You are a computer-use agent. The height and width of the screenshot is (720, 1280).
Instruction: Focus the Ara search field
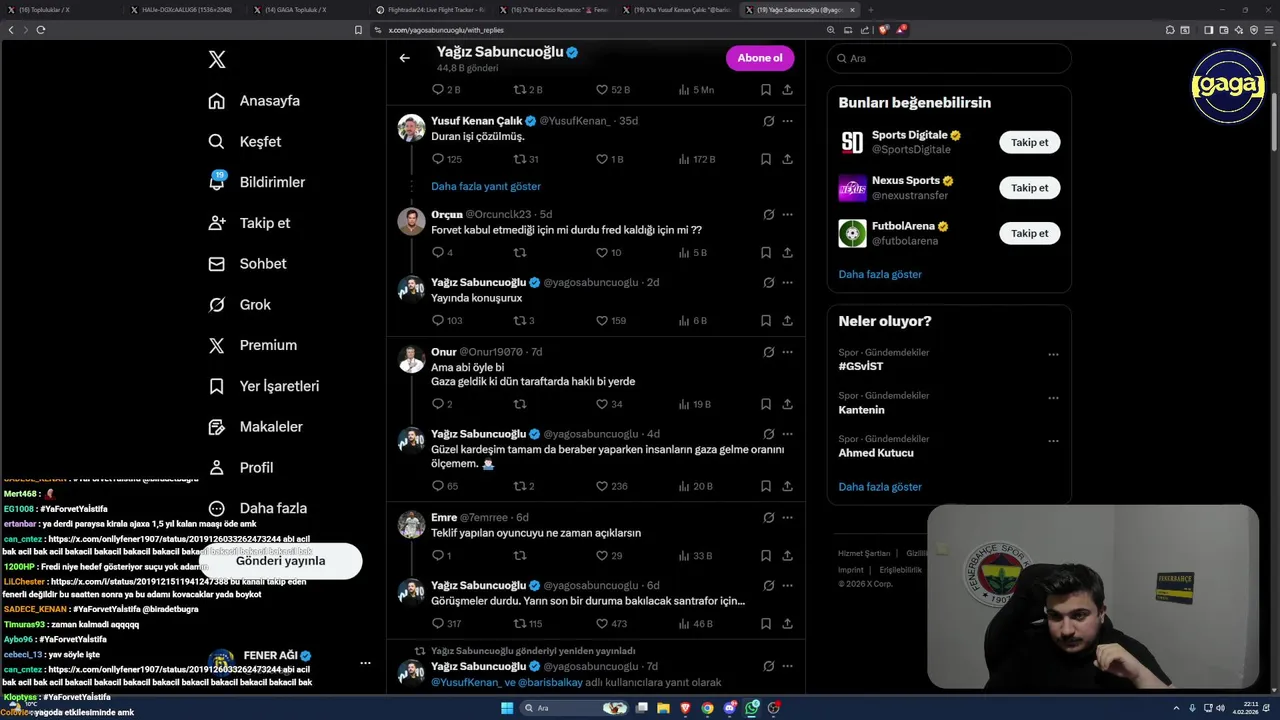(x=949, y=59)
